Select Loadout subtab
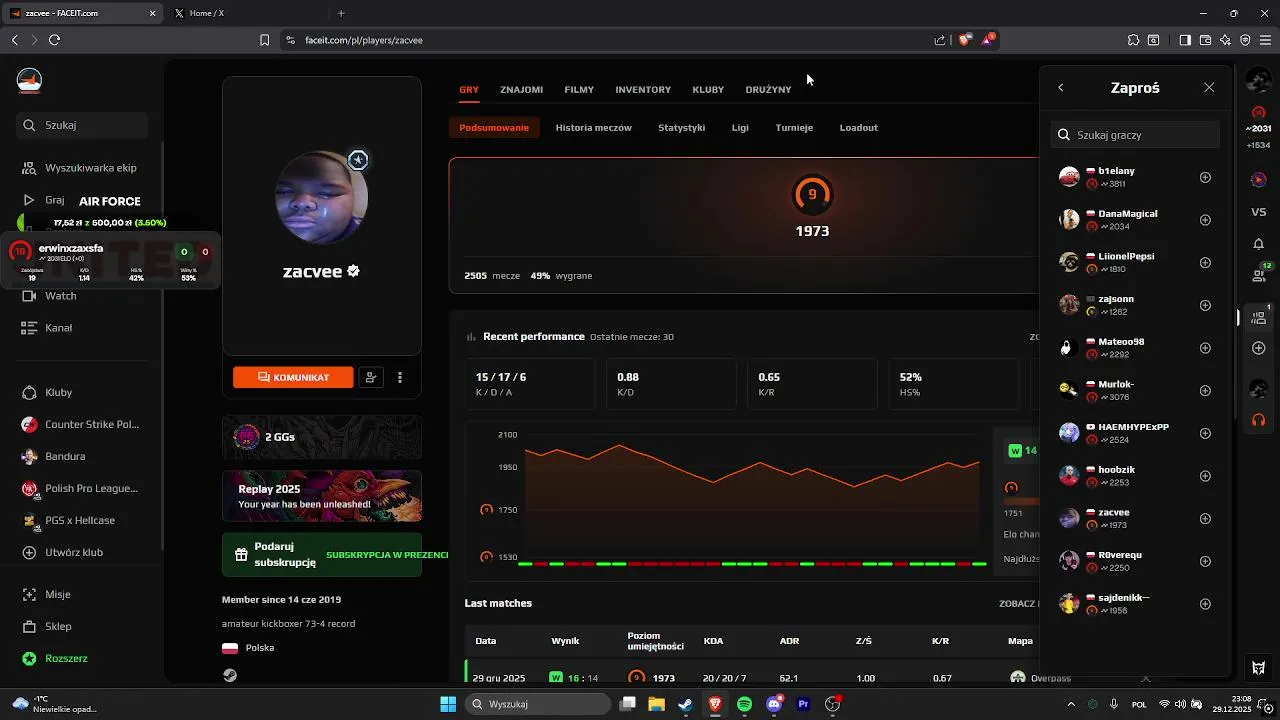 (858, 128)
